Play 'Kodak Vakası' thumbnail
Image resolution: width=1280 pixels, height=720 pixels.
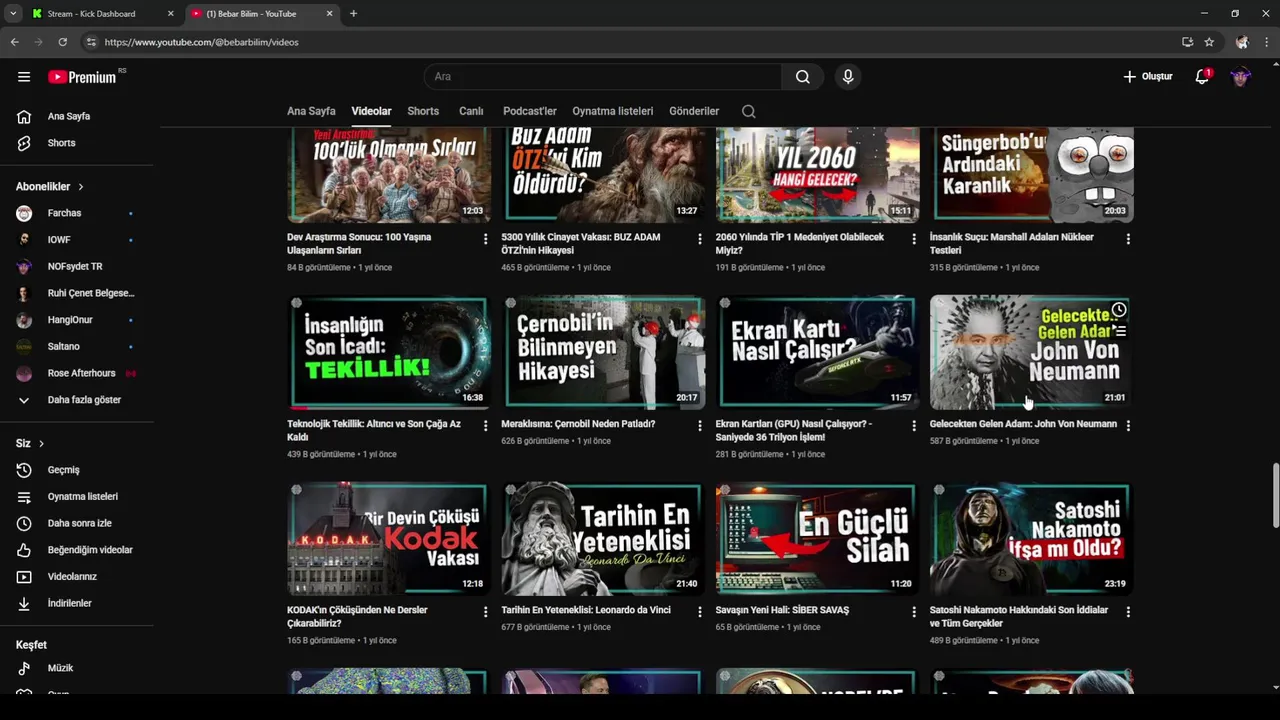389,538
